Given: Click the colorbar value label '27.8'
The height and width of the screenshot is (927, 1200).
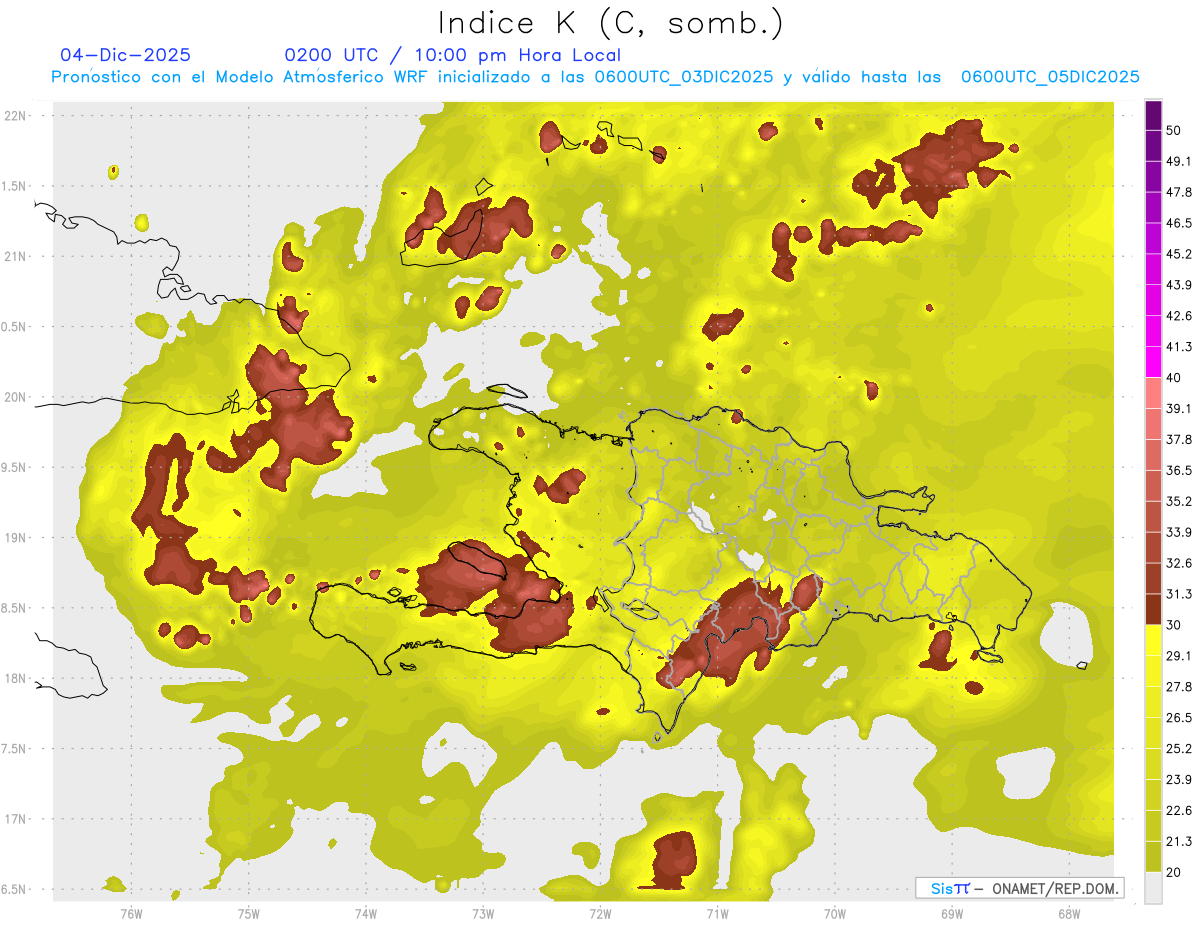Looking at the screenshot, I should pyautogui.click(x=1179, y=687).
